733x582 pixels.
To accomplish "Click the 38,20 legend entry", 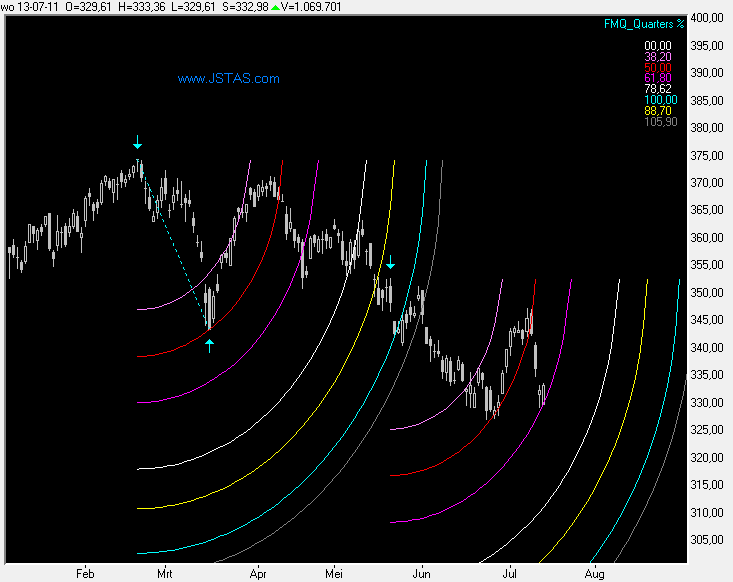I will coord(657,58).
